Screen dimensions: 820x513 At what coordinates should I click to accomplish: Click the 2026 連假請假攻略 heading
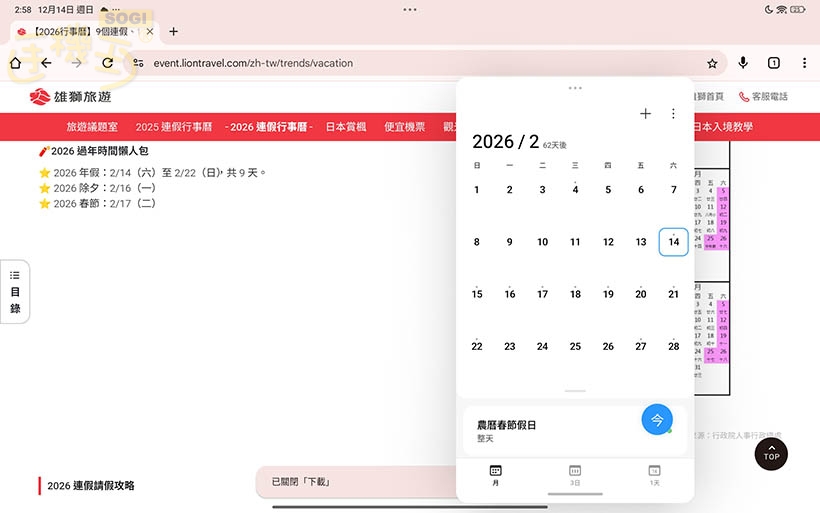91,486
